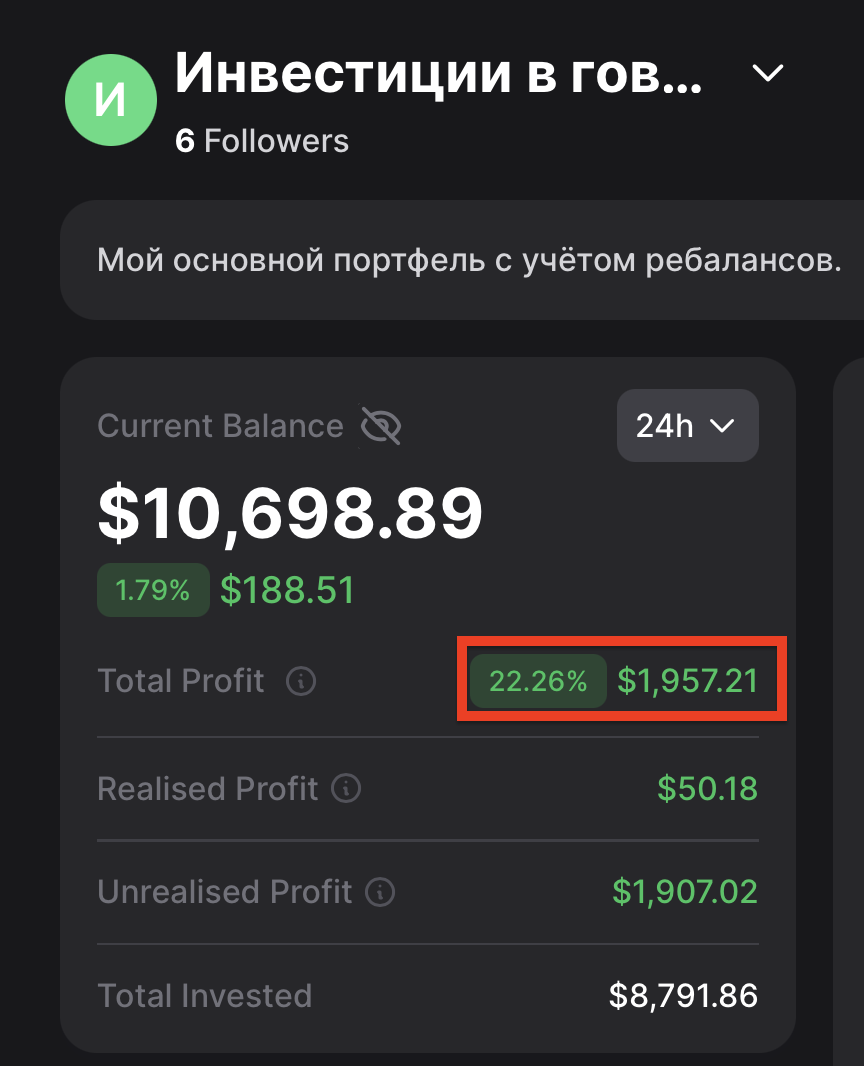Click the $8,791.86 total invested value
Image resolution: width=864 pixels, height=1066 pixels.
click(x=683, y=996)
